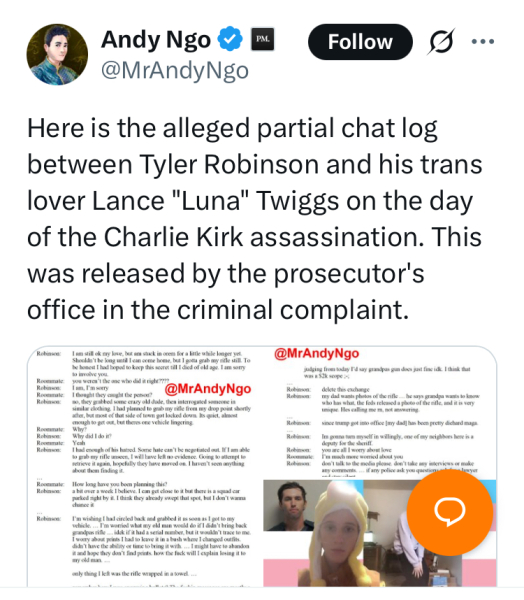Open Andy Ngo's profile avatar
This screenshot has height=600, width=524.
coord(57,54)
